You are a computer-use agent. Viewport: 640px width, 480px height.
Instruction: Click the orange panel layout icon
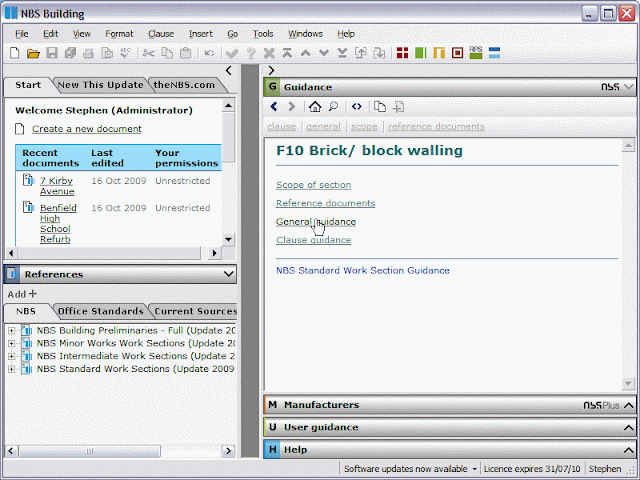click(439, 53)
